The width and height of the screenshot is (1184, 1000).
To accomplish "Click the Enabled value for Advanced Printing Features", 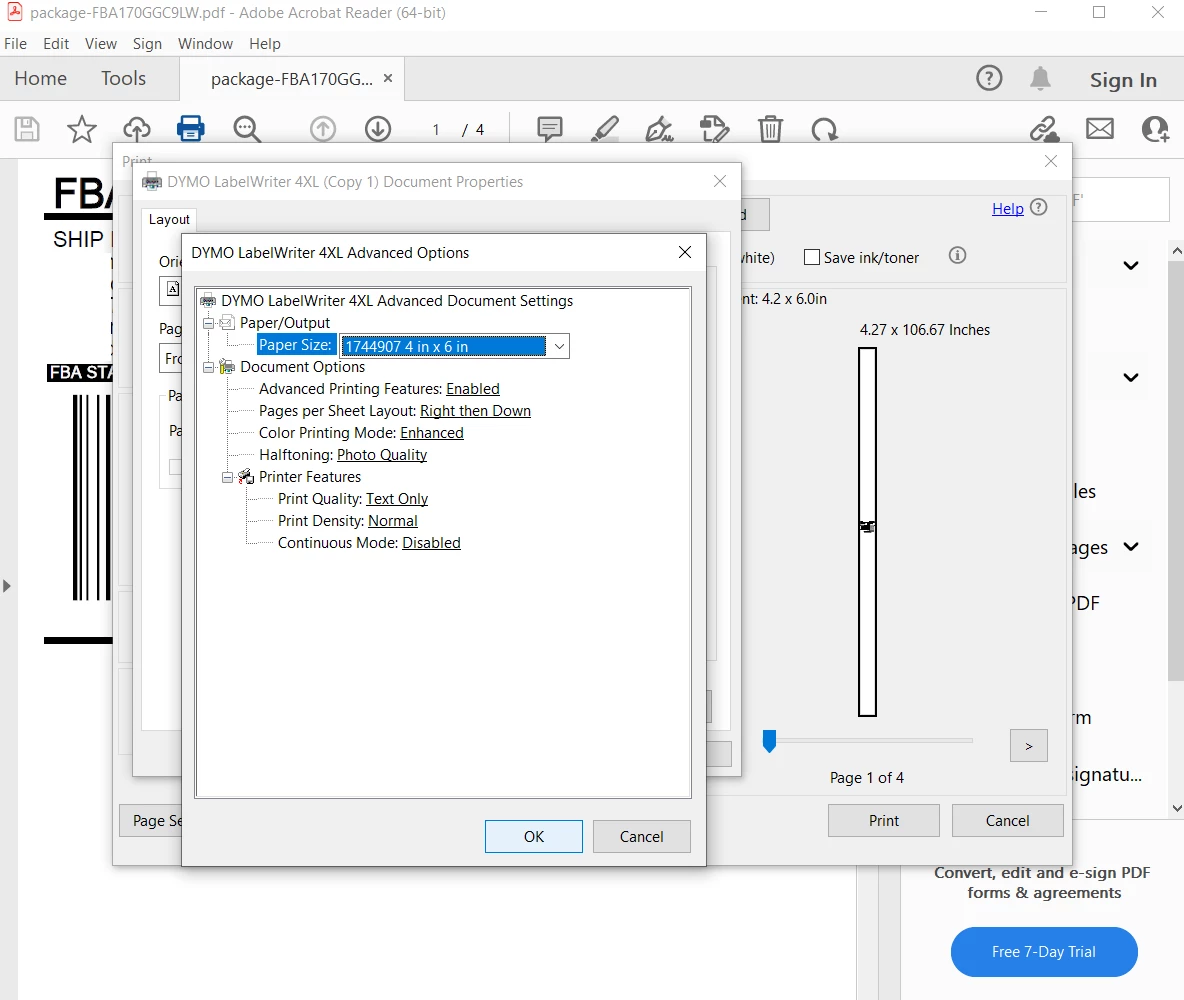I will [x=473, y=389].
